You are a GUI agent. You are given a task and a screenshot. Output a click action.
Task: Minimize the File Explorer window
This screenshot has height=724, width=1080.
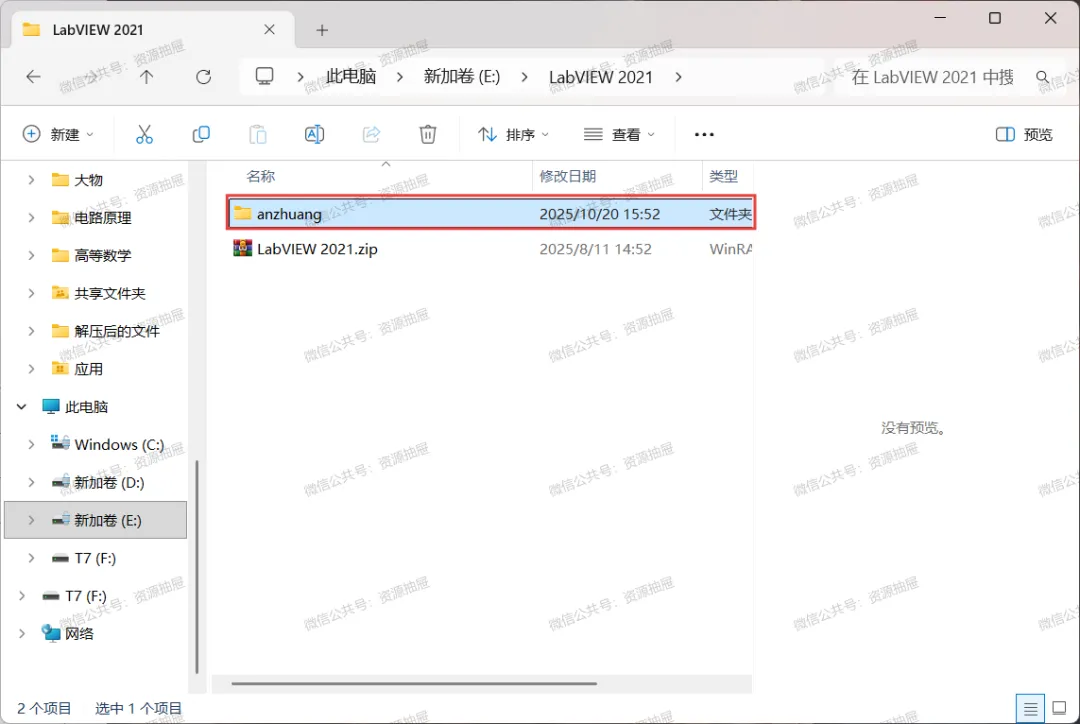point(939,18)
